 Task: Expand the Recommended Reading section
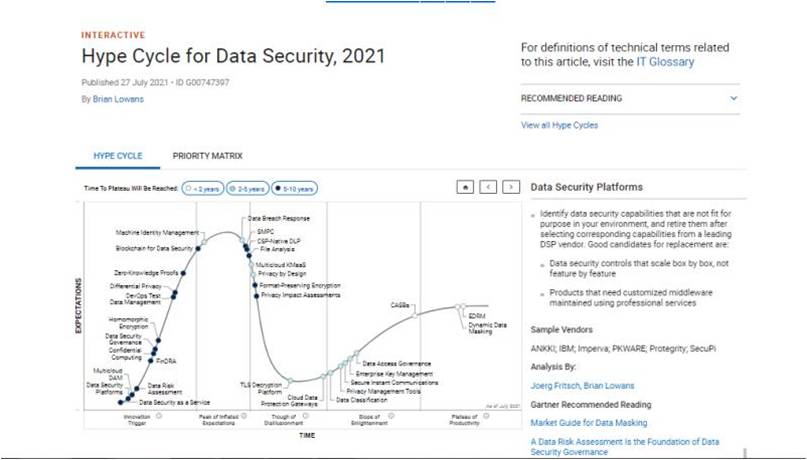tap(733, 98)
